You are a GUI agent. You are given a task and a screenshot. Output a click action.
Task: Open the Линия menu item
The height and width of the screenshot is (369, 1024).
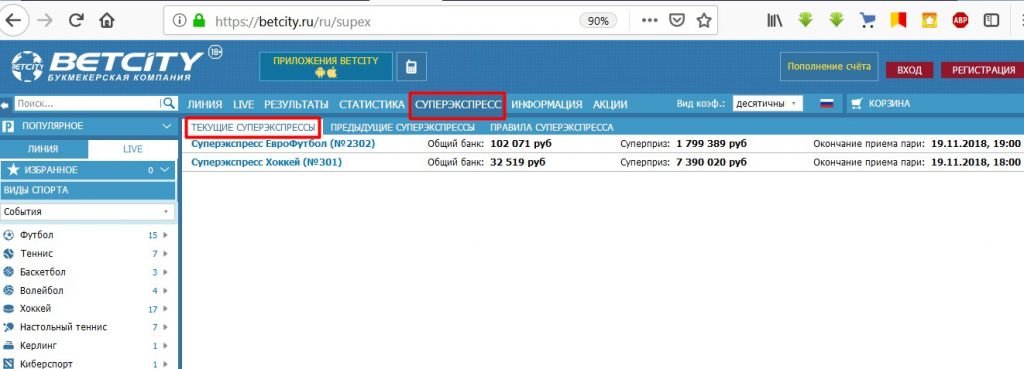coord(204,104)
